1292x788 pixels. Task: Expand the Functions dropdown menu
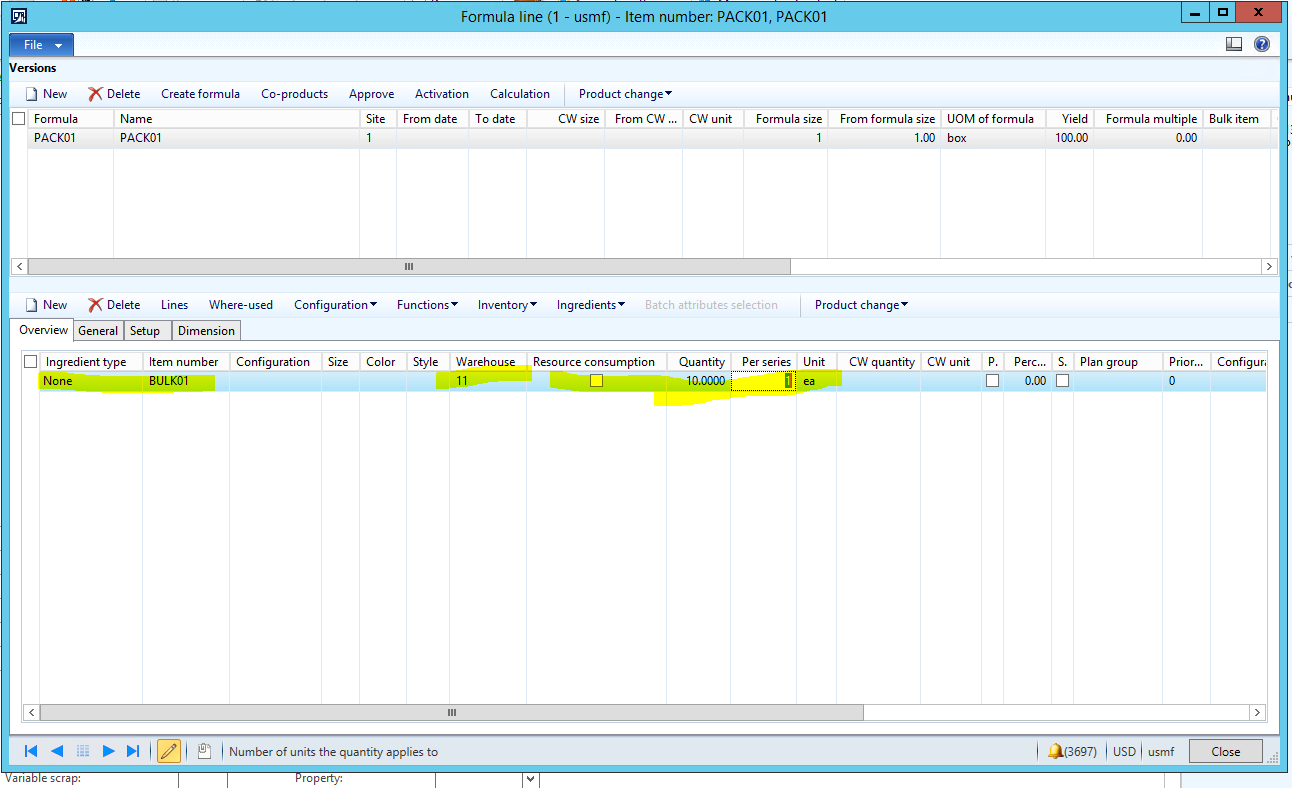click(427, 305)
